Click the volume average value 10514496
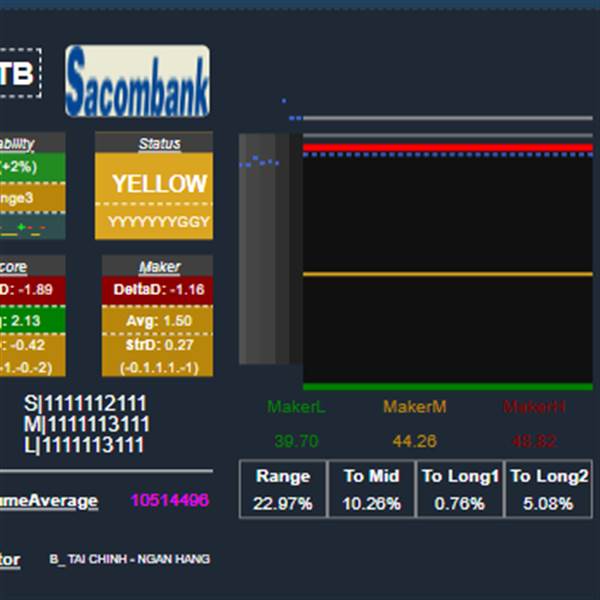Viewport: 600px width, 600px height. [x=170, y=500]
